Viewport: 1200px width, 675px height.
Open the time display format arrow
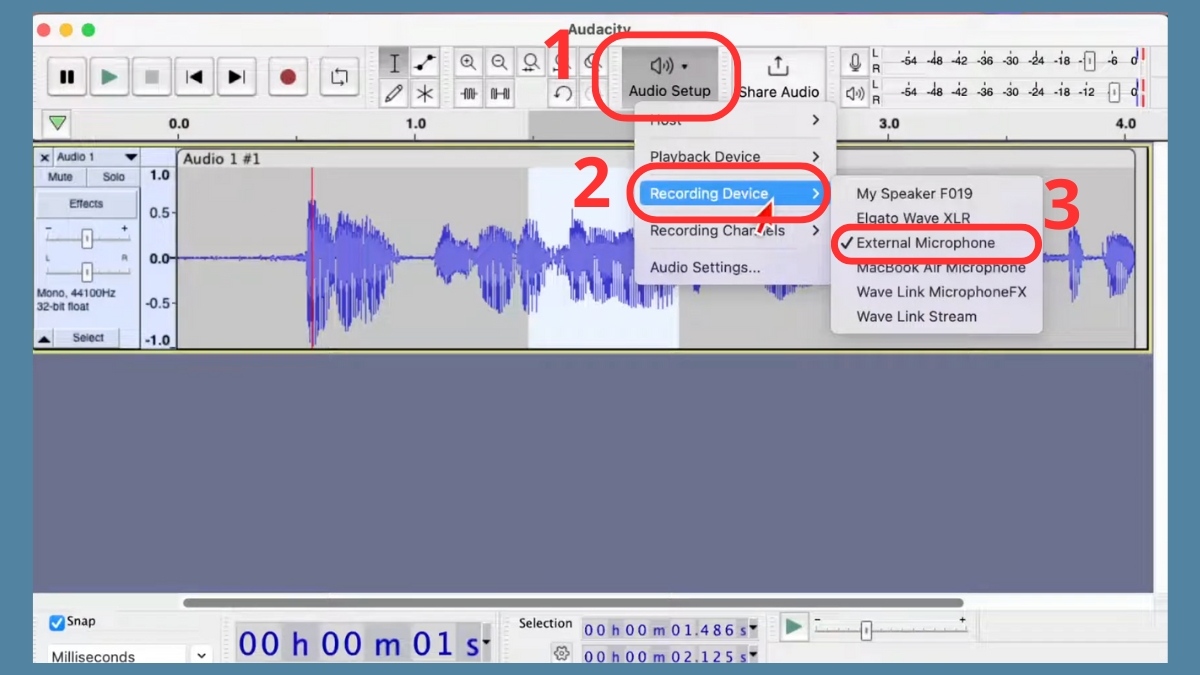pos(486,642)
